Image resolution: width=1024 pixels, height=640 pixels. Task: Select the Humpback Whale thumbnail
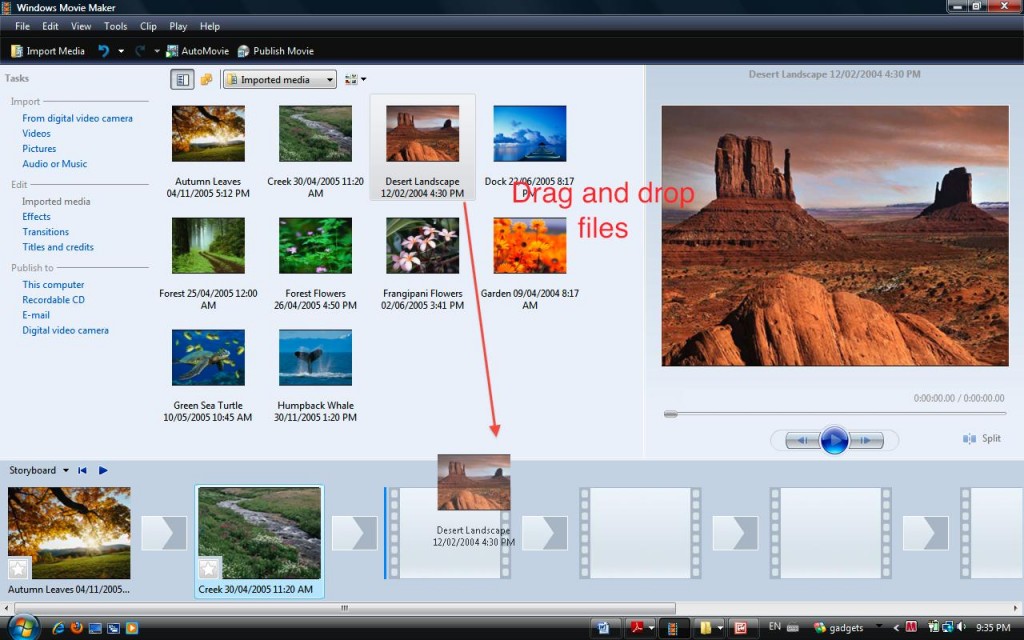pyautogui.click(x=315, y=357)
